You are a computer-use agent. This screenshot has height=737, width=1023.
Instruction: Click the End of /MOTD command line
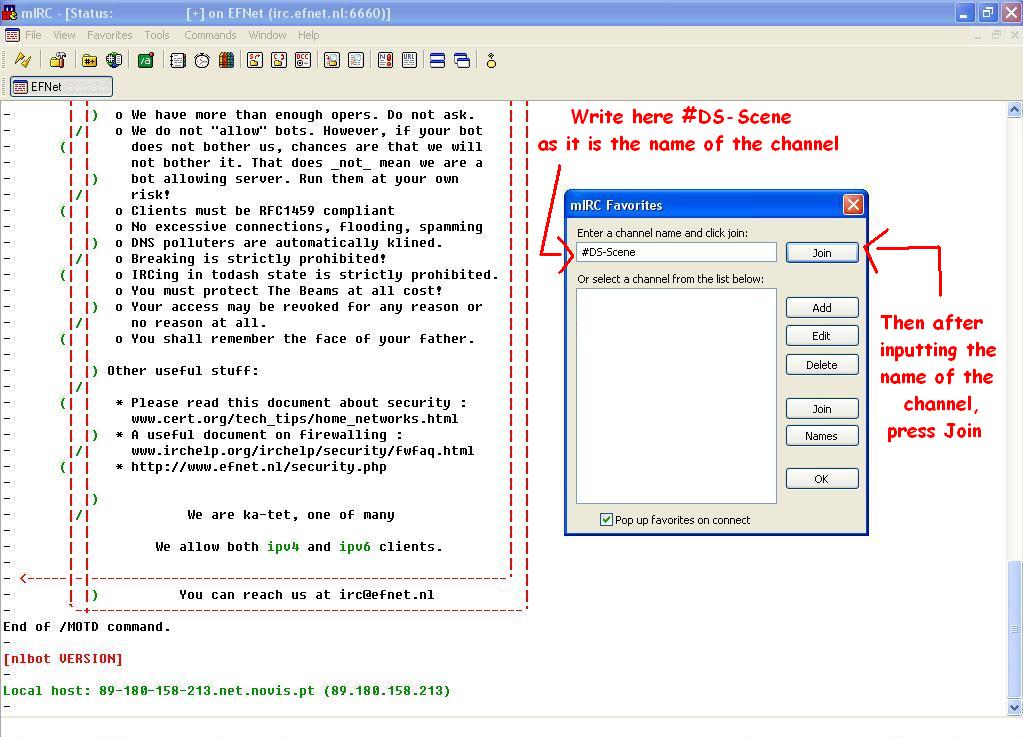(87, 627)
